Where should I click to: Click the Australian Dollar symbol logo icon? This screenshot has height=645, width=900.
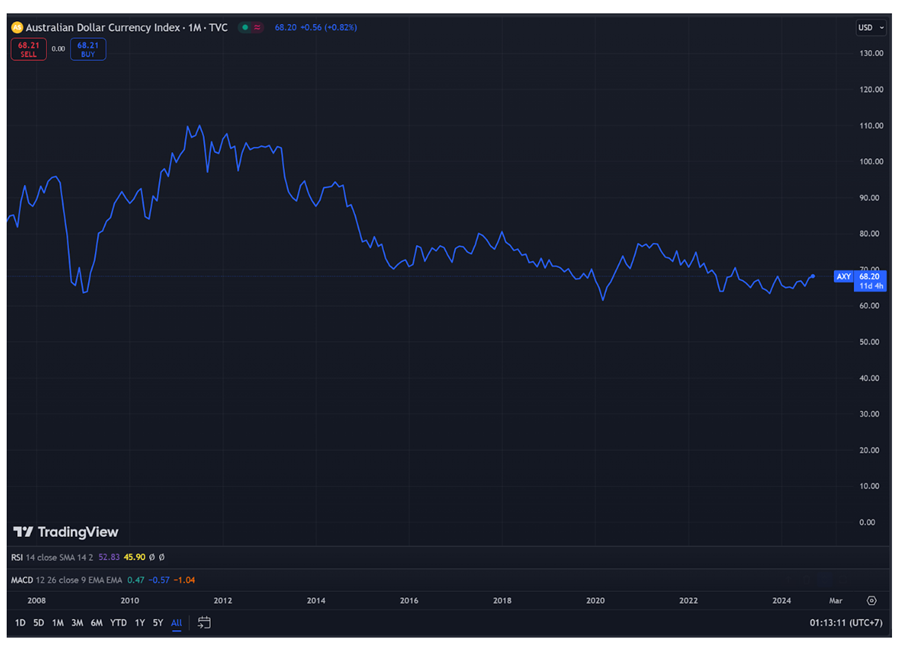point(17,27)
